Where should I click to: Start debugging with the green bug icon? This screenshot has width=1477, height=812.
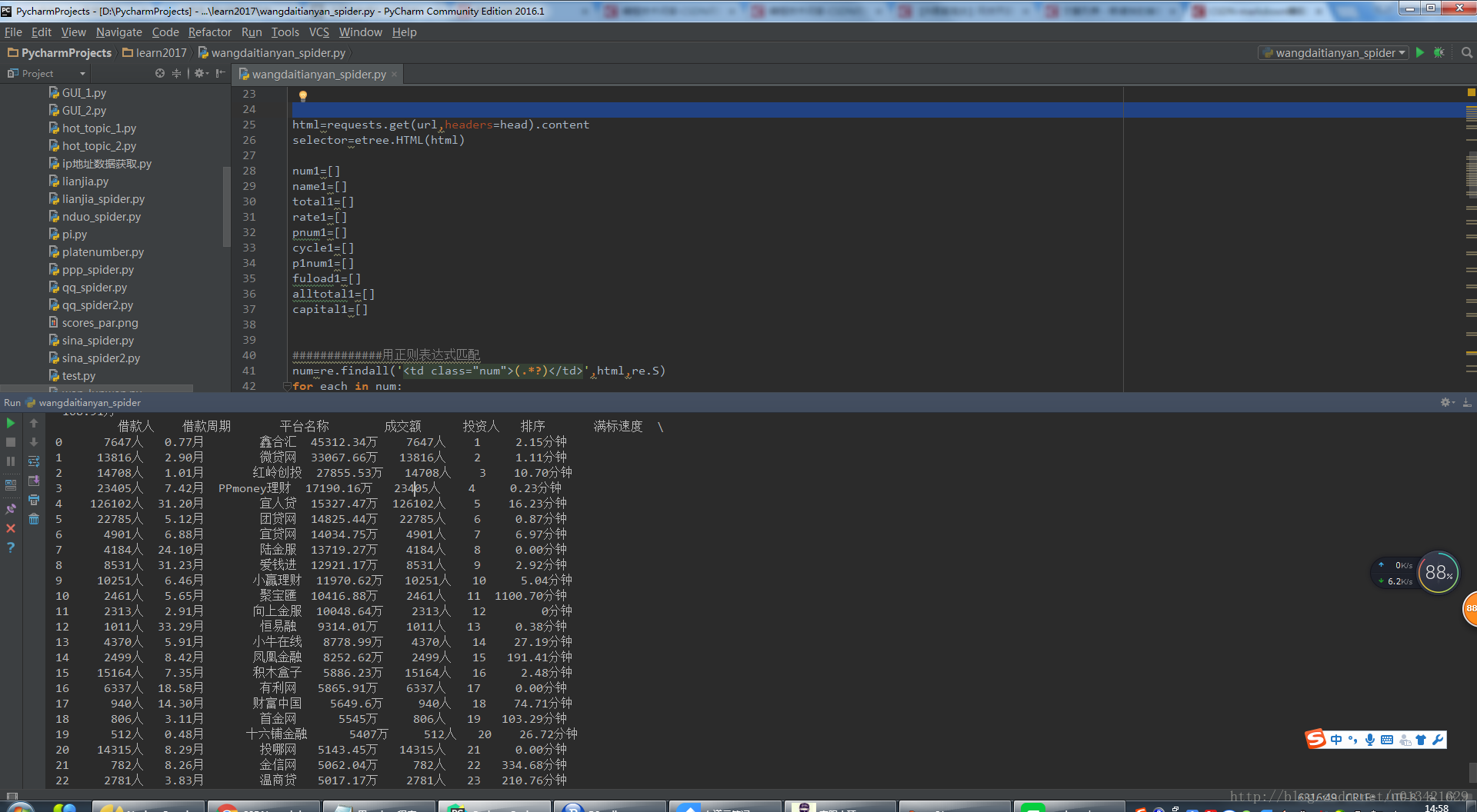coord(1439,52)
